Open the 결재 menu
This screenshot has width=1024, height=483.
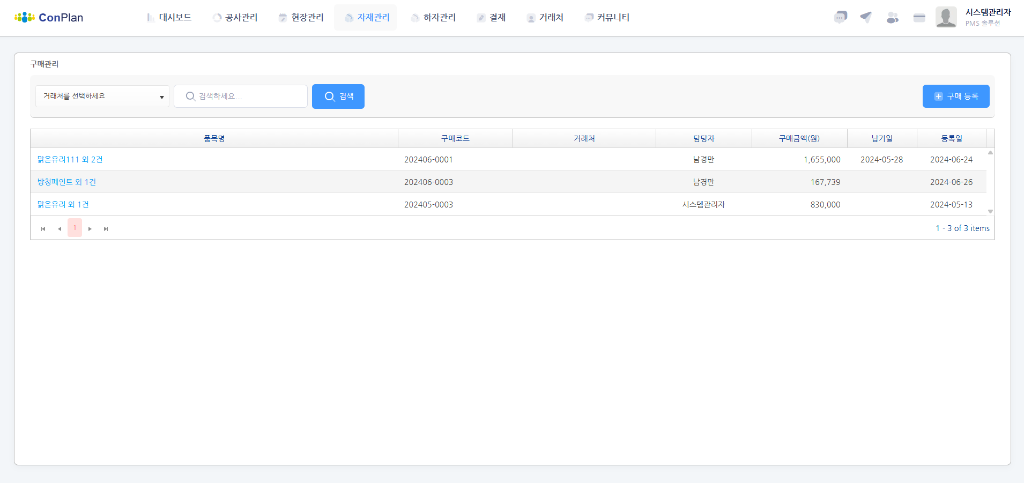click(491, 18)
